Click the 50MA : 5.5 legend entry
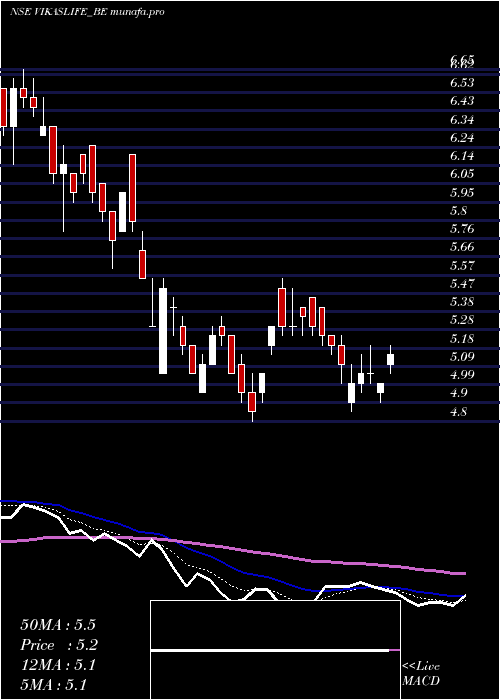This screenshot has height=700, width=500. pyautogui.click(x=58, y=624)
